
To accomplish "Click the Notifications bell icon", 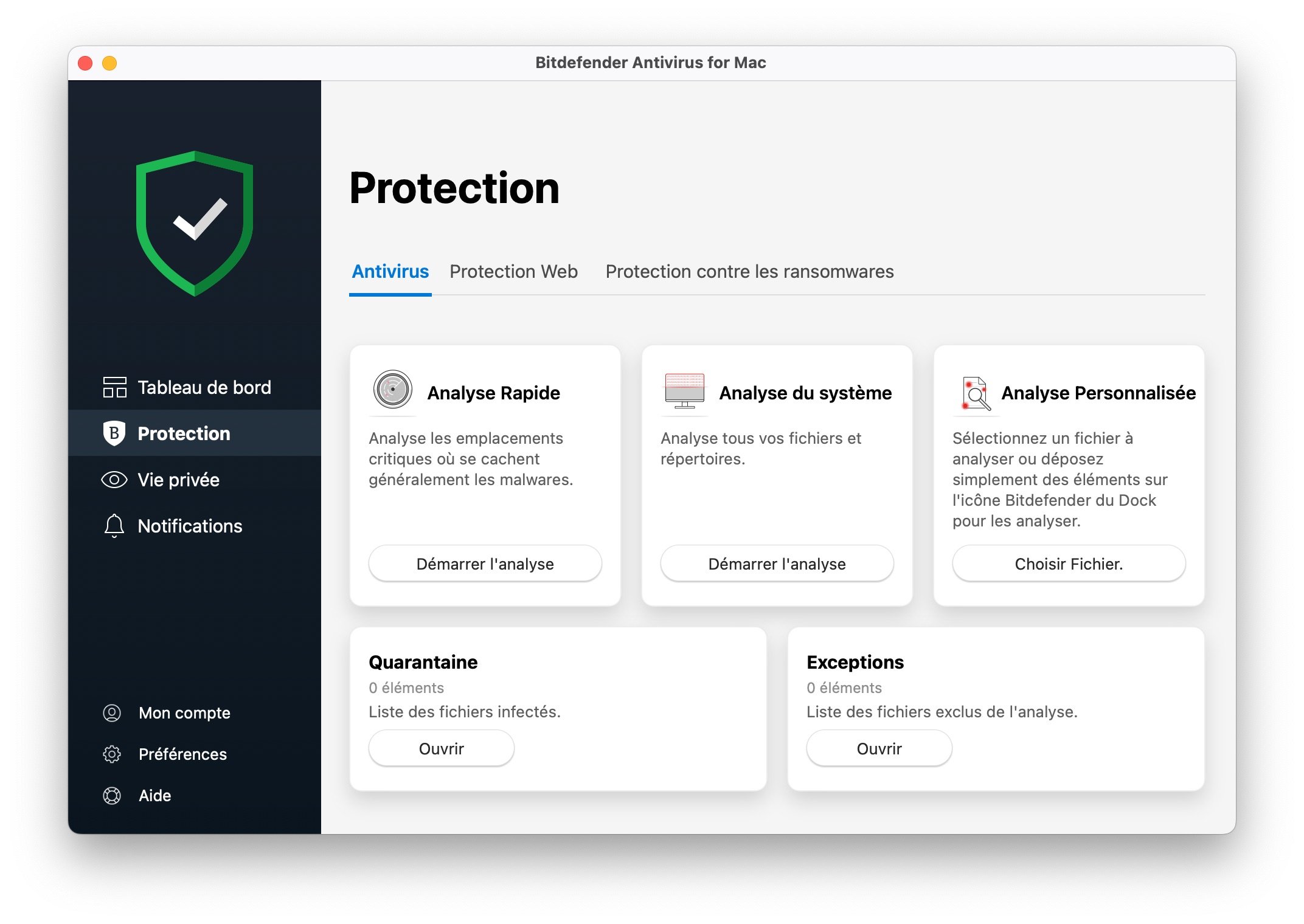I will coord(113,526).
